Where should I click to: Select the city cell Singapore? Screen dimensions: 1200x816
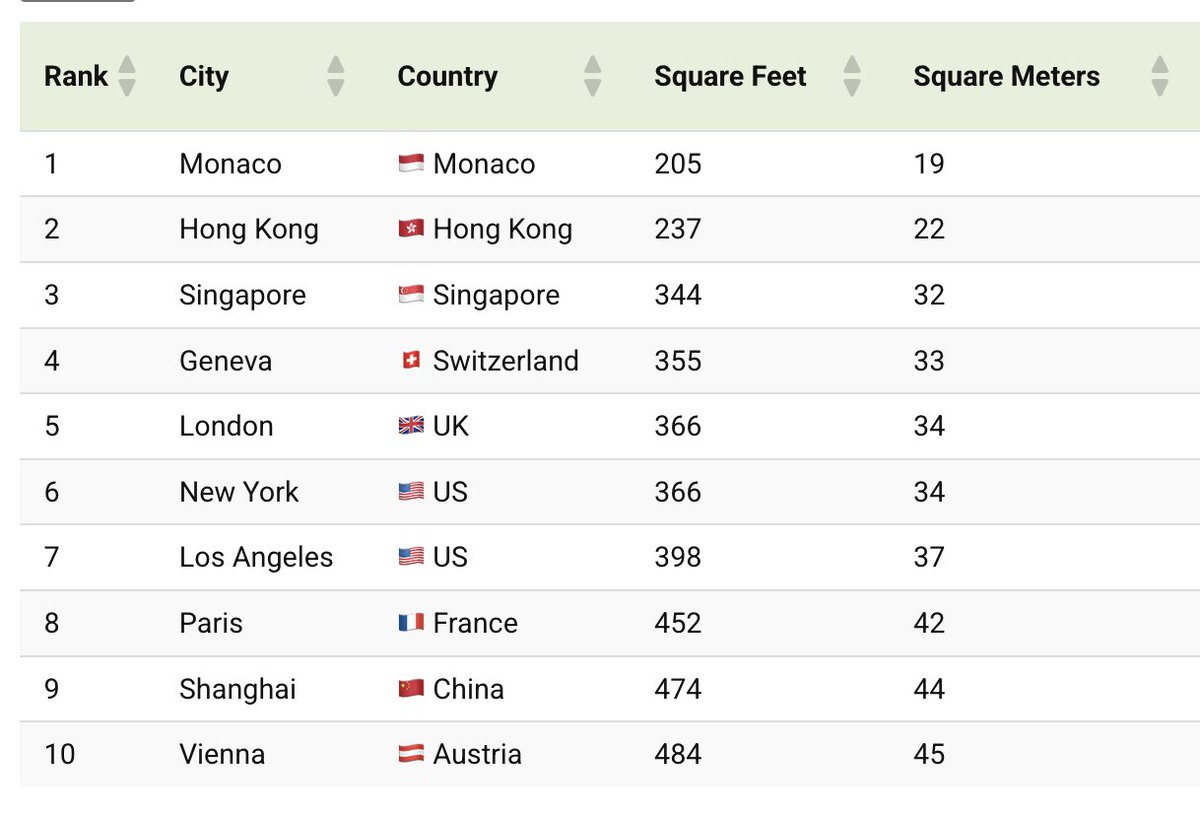tap(243, 296)
